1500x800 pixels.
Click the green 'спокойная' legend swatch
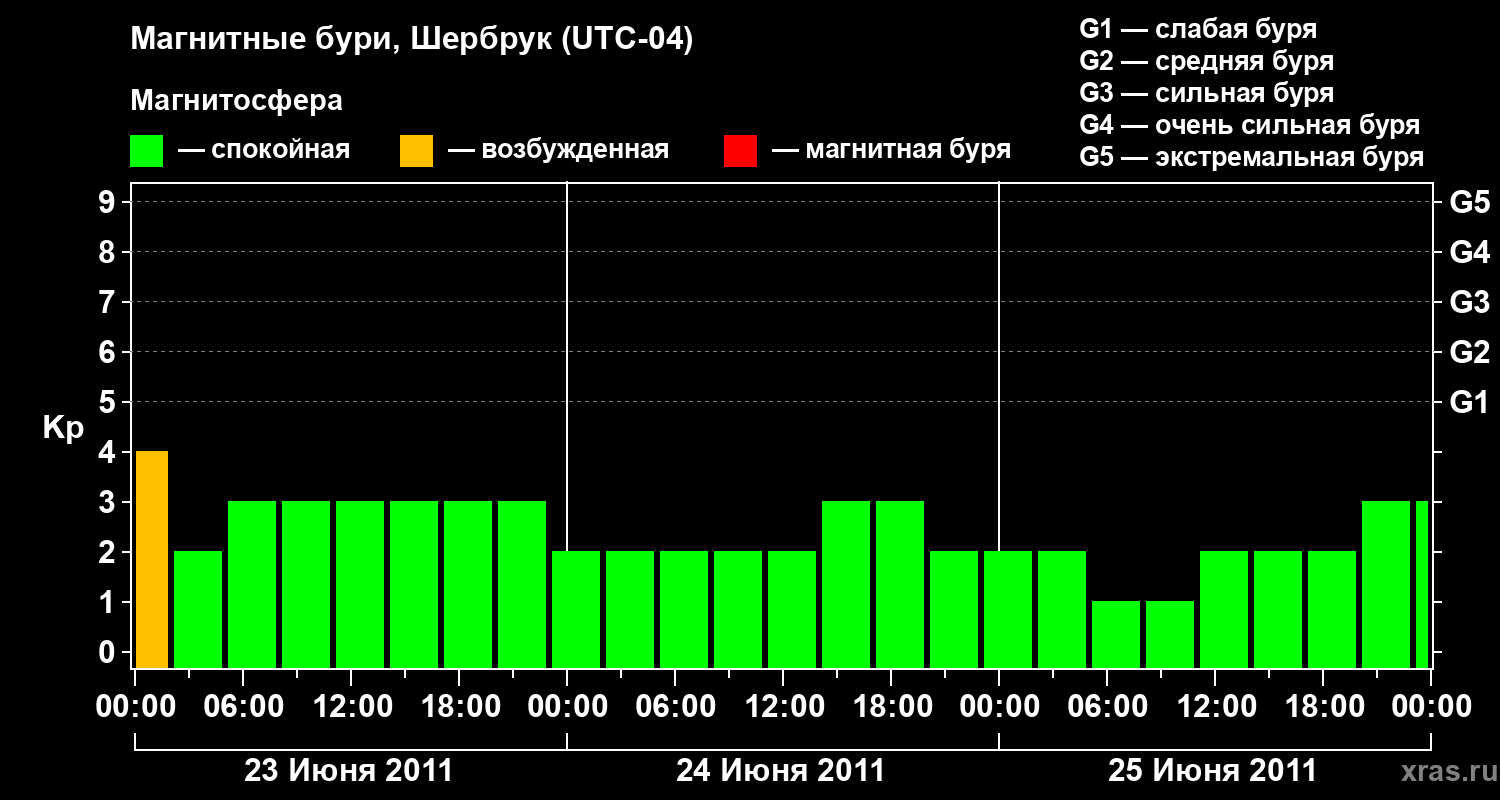146,151
